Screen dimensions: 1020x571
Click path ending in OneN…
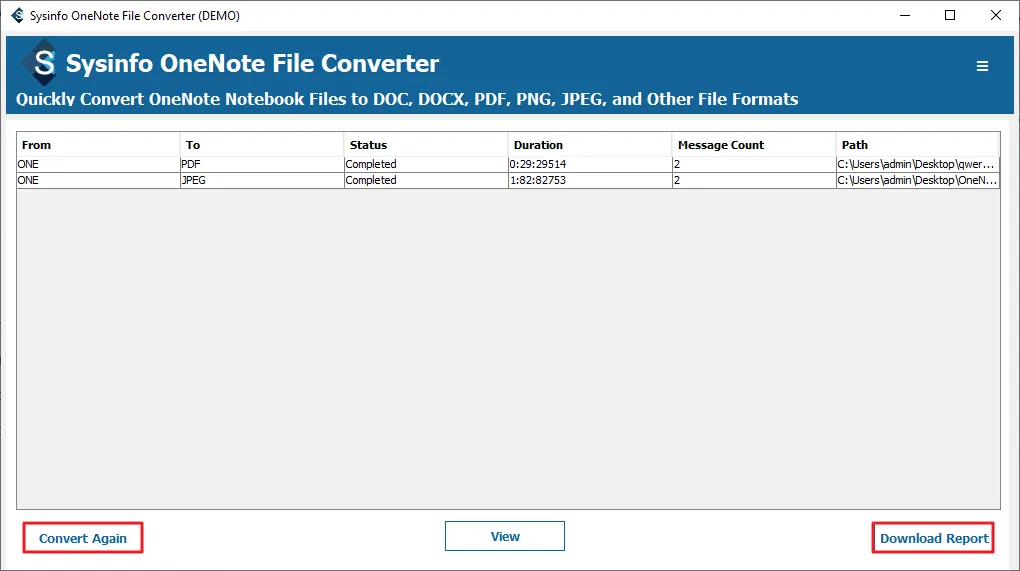tap(917, 180)
